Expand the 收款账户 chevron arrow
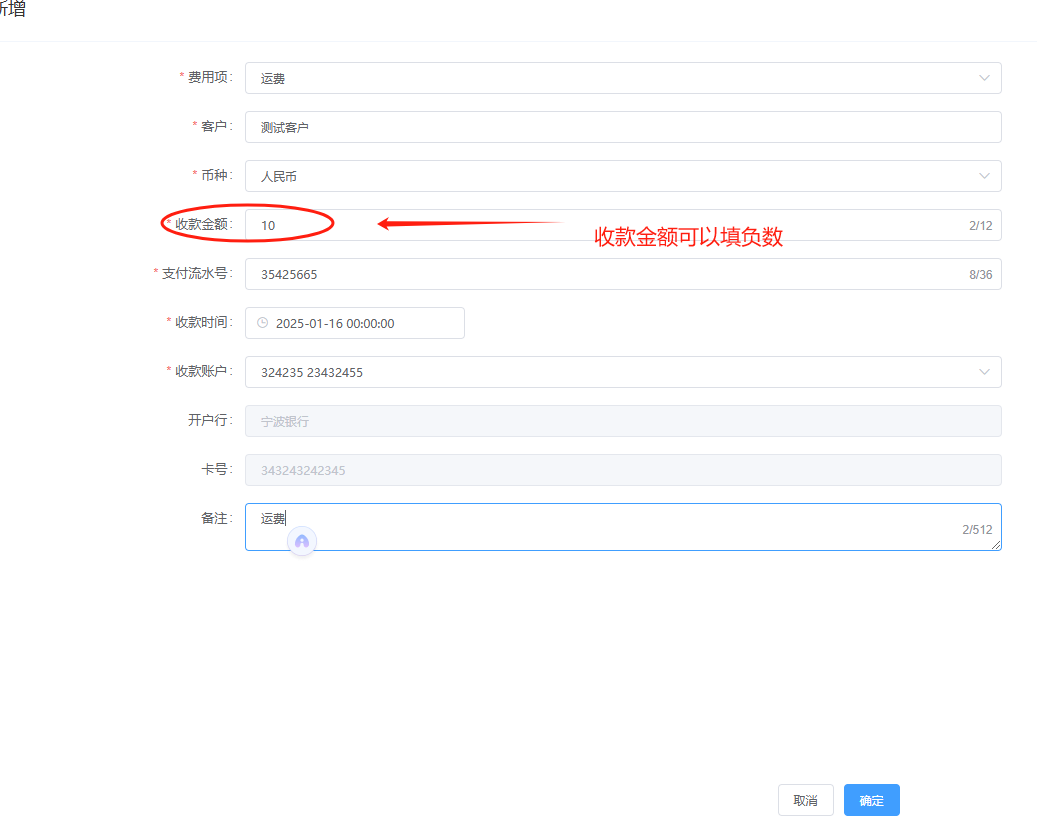 pos(984,372)
